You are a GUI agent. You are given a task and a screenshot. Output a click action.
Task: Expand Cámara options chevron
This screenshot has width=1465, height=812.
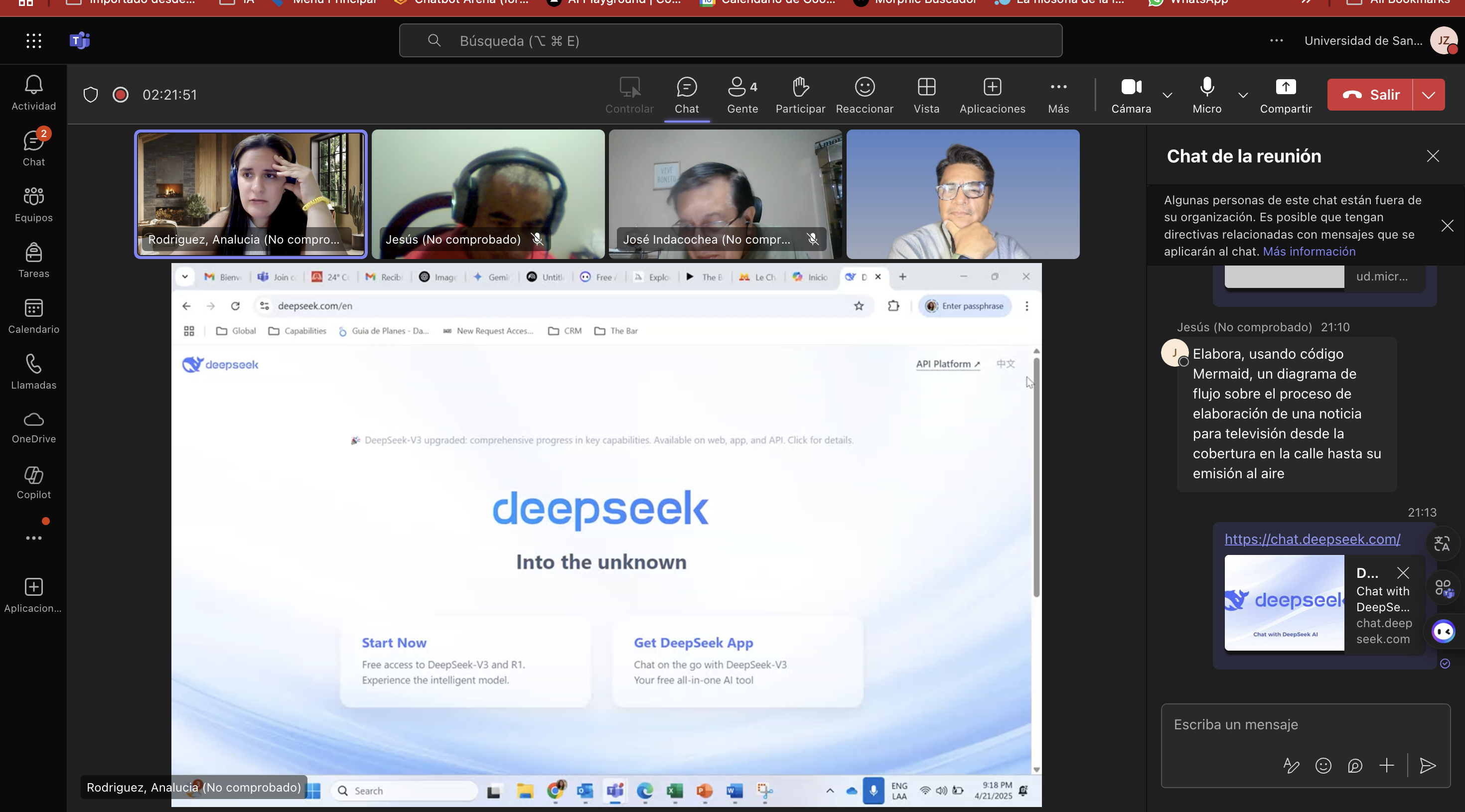point(1167,95)
